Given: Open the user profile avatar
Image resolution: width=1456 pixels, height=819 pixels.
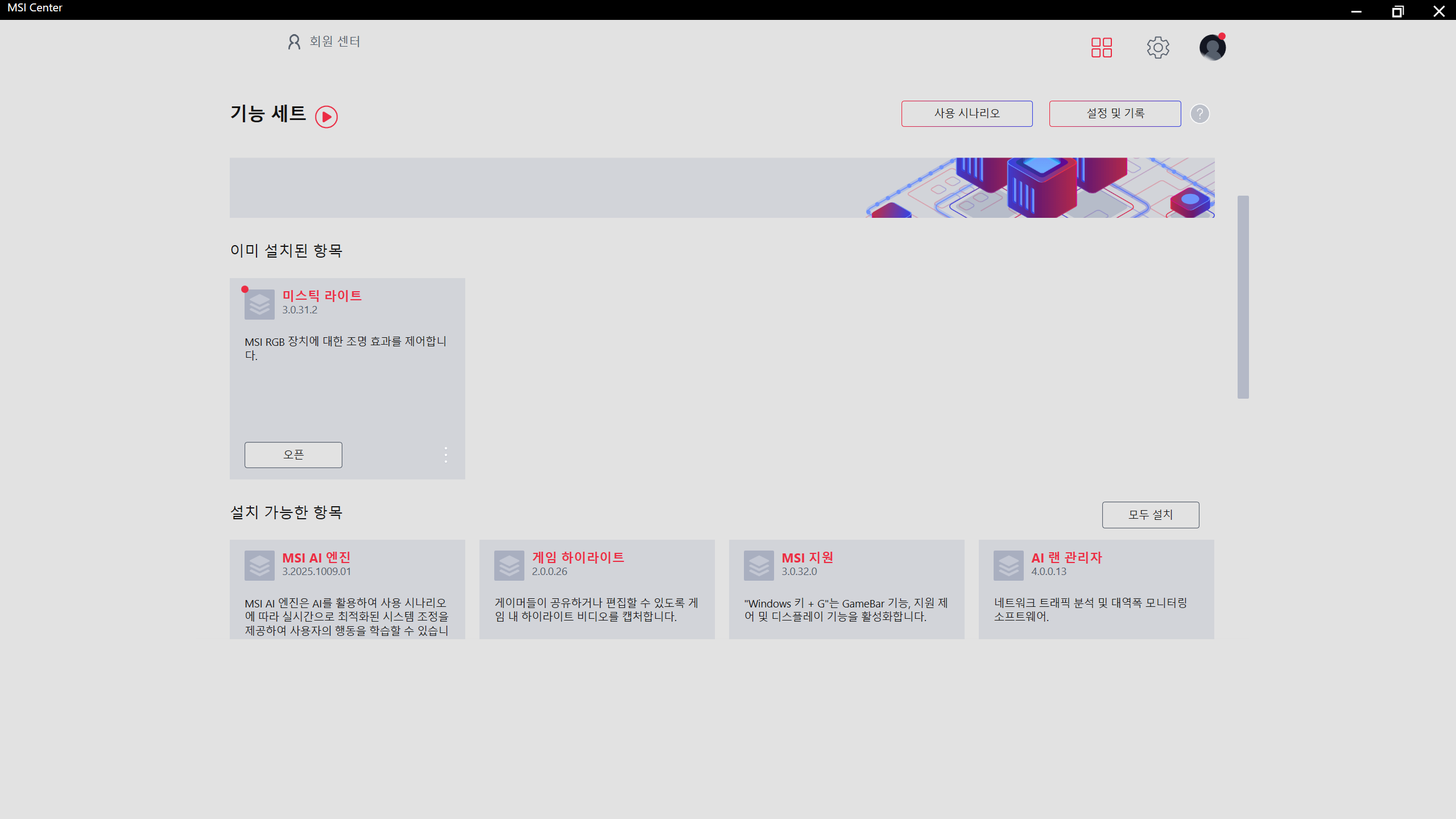Looking at the screenshot, I should [1213, 47].
